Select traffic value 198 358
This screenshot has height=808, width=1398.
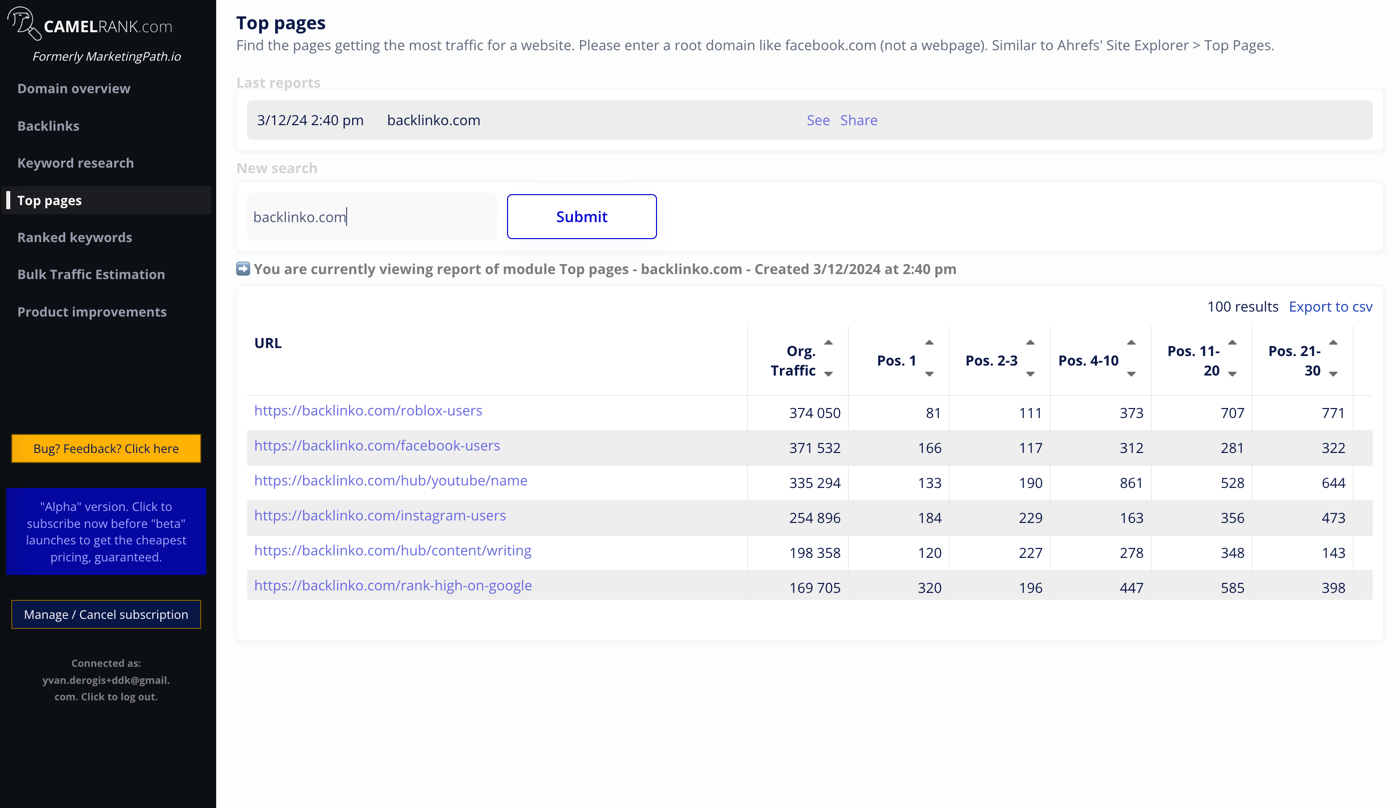click(815, 553)
